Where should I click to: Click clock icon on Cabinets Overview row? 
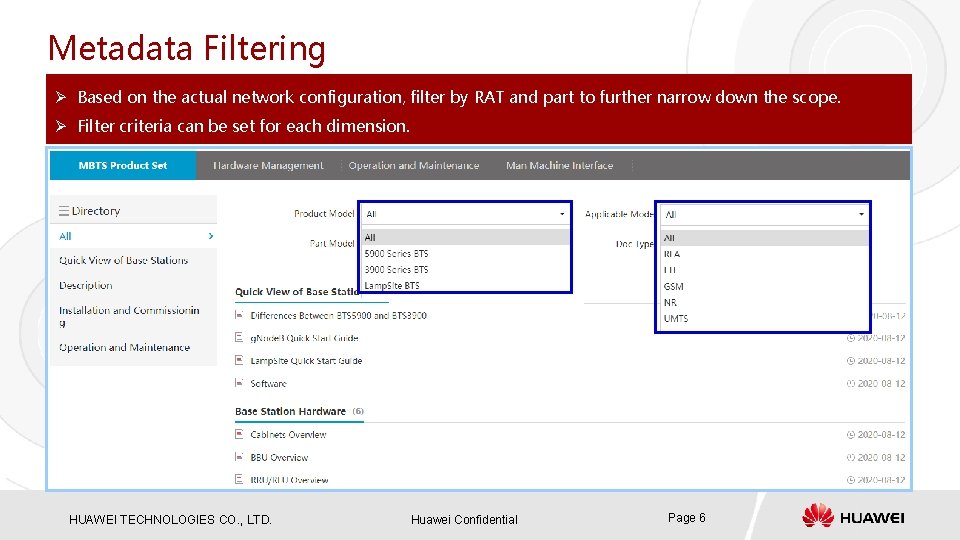point(850,434)
